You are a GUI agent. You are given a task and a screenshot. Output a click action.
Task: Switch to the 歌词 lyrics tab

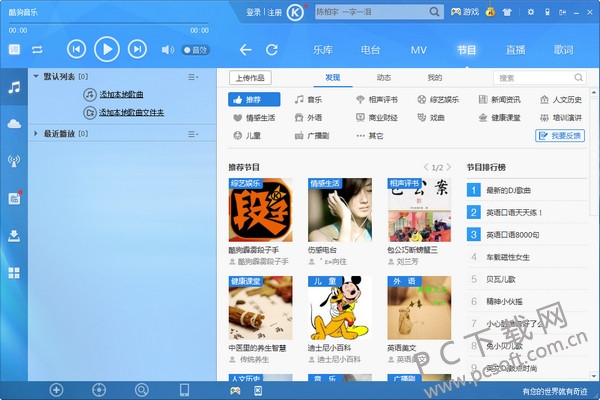pyautogui.click(x=563, y=50)
